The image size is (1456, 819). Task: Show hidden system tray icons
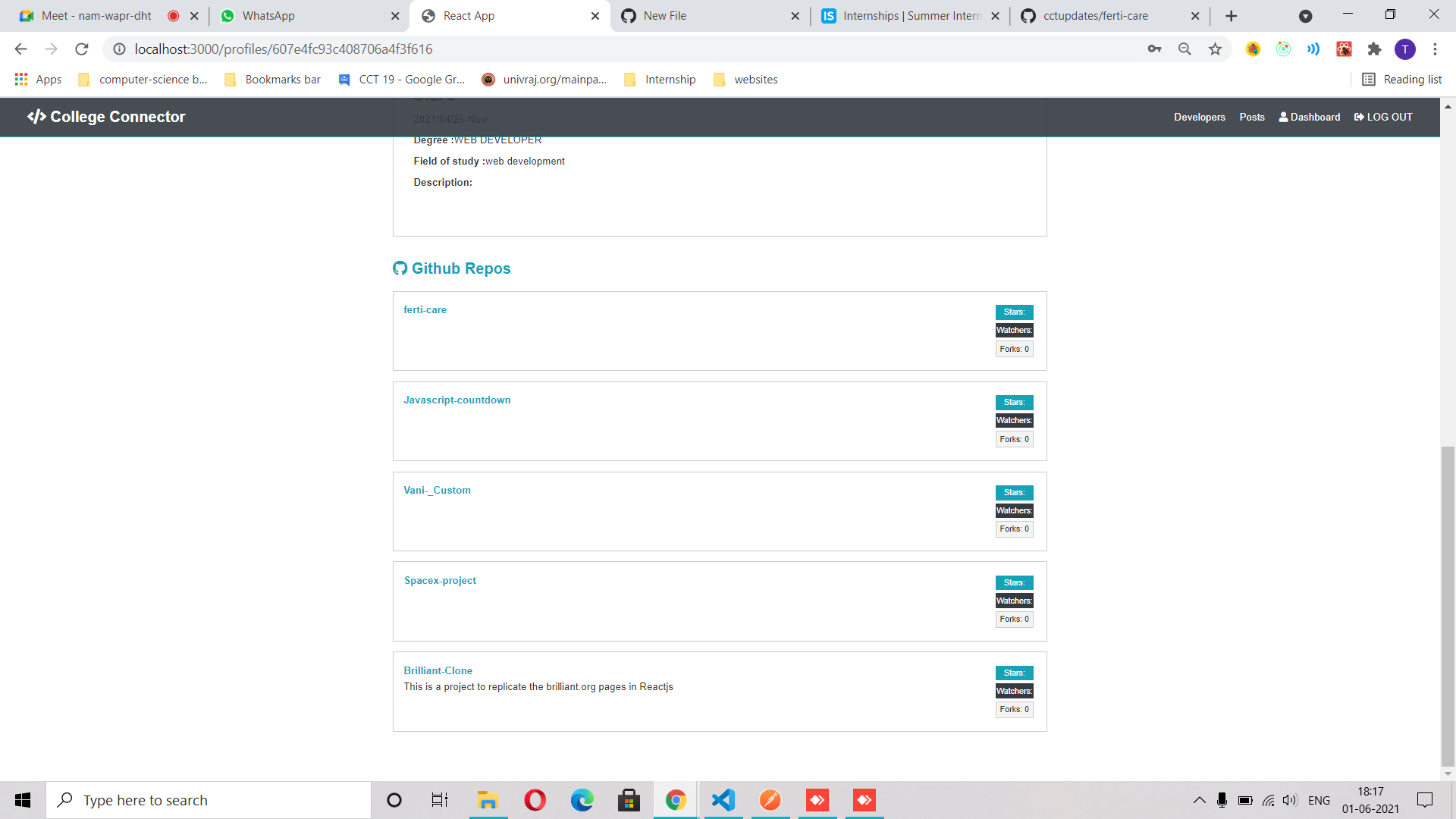click(1199, 800)
